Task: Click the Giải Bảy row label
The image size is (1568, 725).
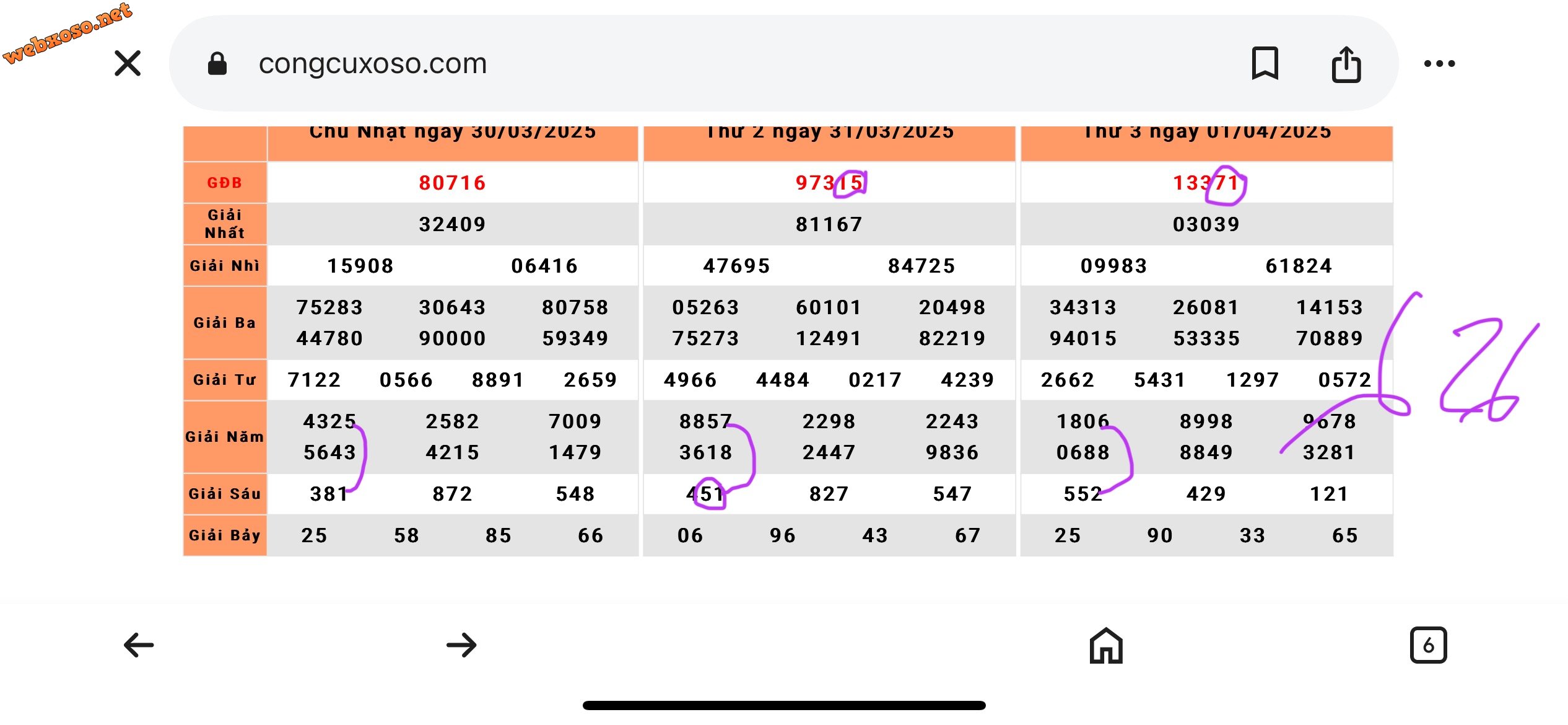Action: coord(225,535)
